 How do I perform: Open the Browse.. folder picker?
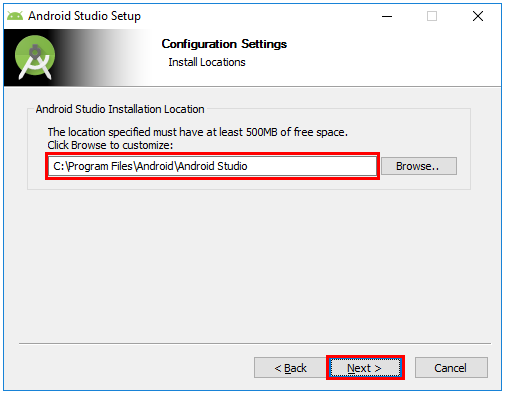click(419, 166)
